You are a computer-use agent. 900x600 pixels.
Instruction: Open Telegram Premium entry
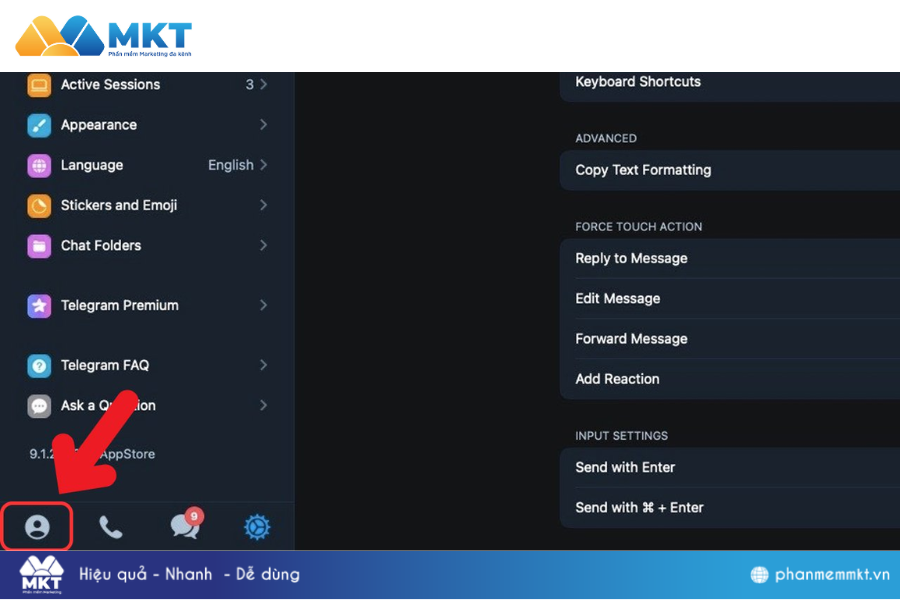click(x=148, y=305)
